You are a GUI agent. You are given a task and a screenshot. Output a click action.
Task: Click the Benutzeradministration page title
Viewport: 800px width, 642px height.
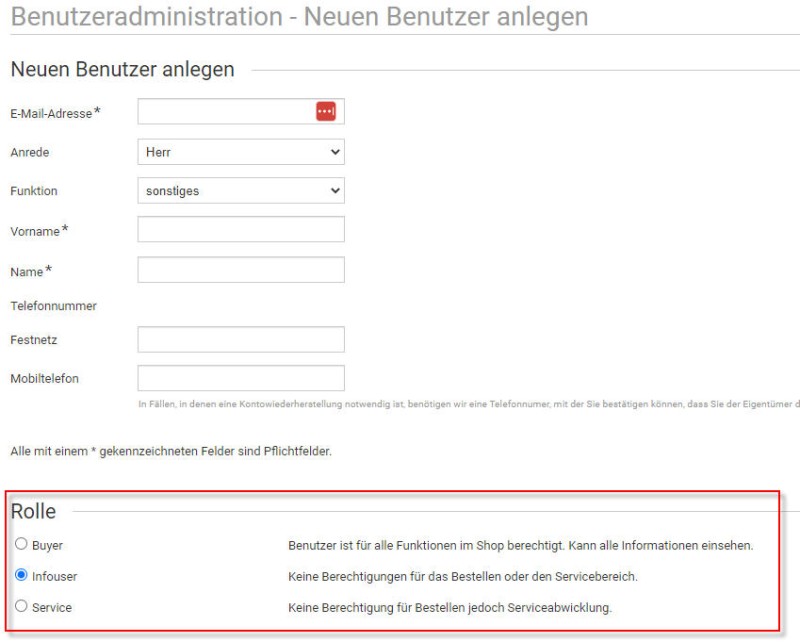[x=298, y=17]
